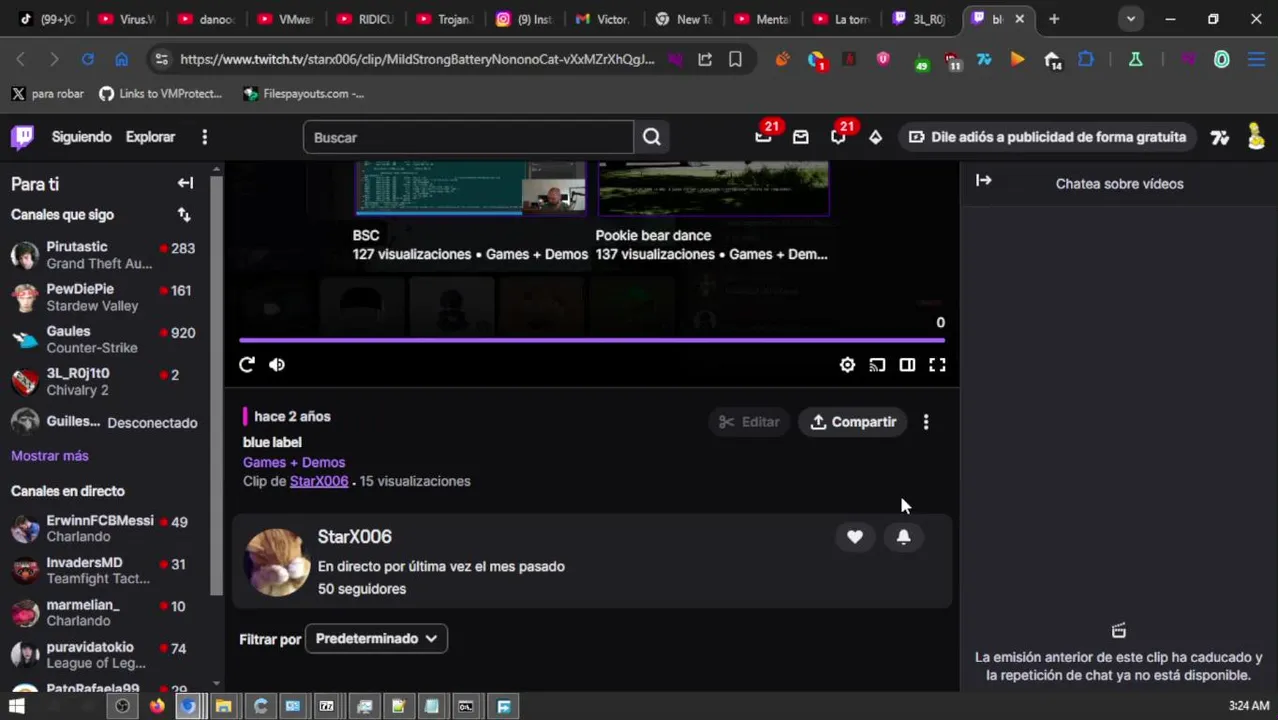The image size is (1278, 720).
Task: Open the Filespayouts.com bookmark
Action: click(303, 94)
